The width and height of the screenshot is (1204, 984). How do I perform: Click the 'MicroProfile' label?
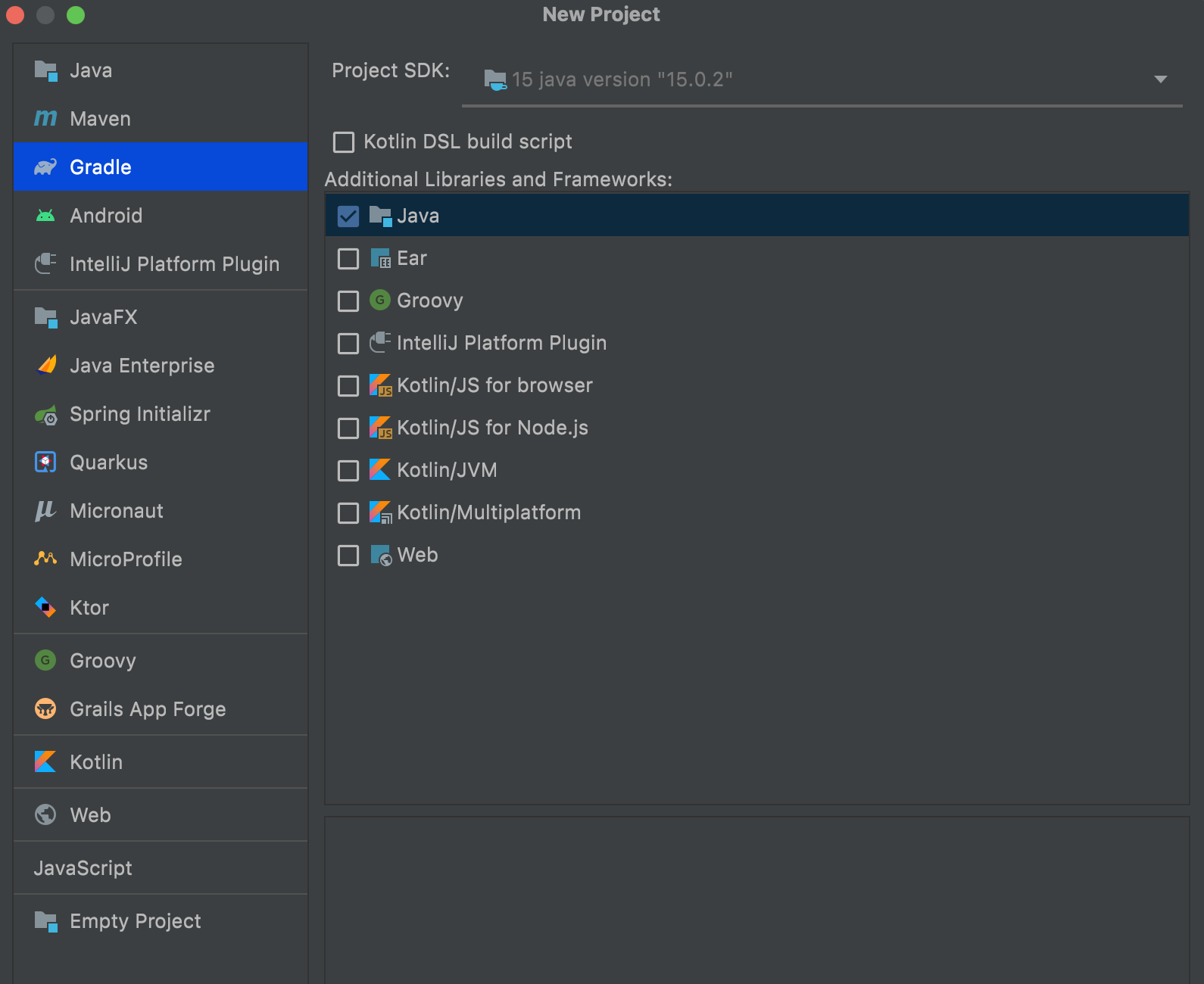(126, 559)
